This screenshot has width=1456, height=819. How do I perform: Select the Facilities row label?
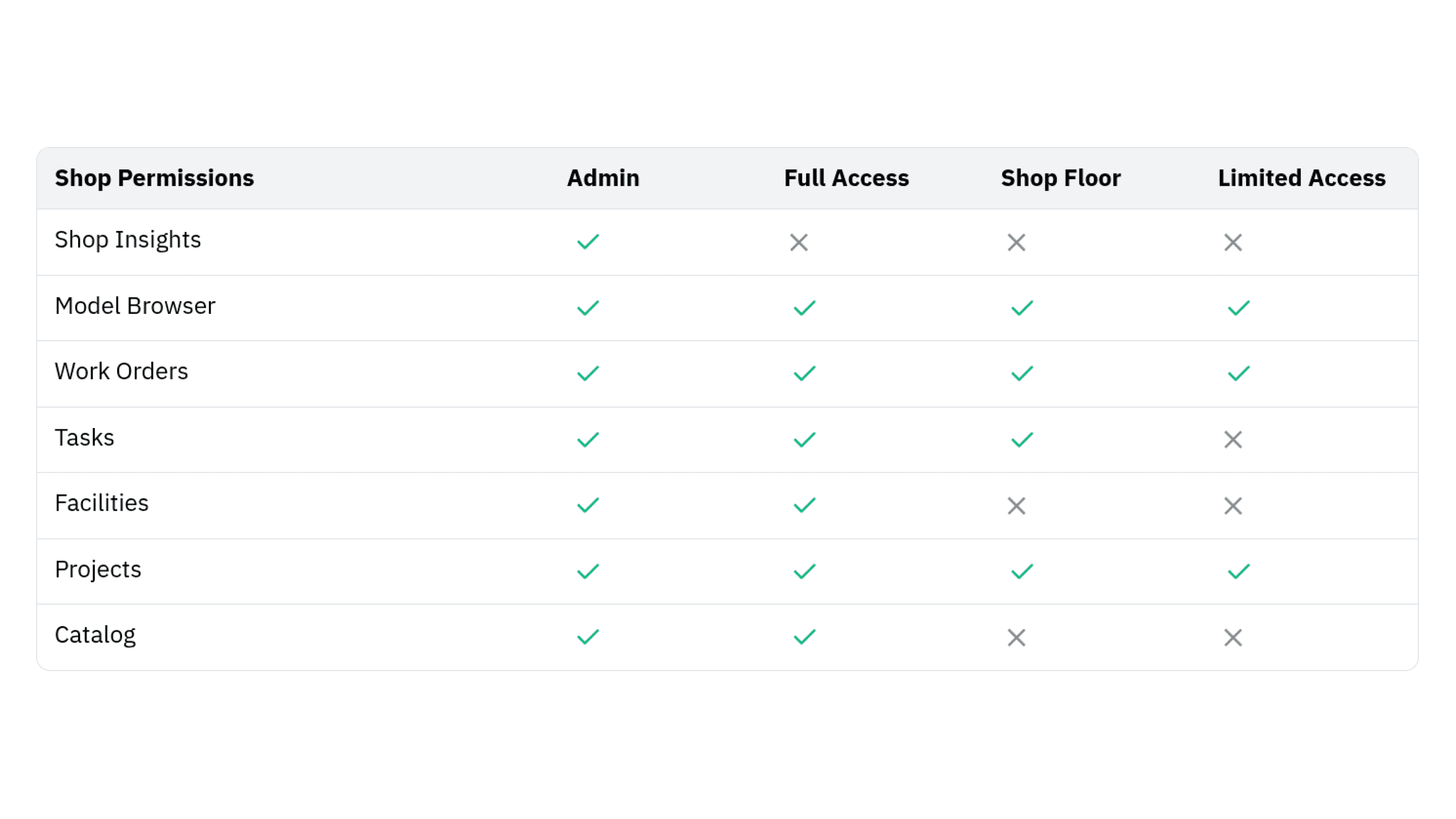[x=102, y=503]
